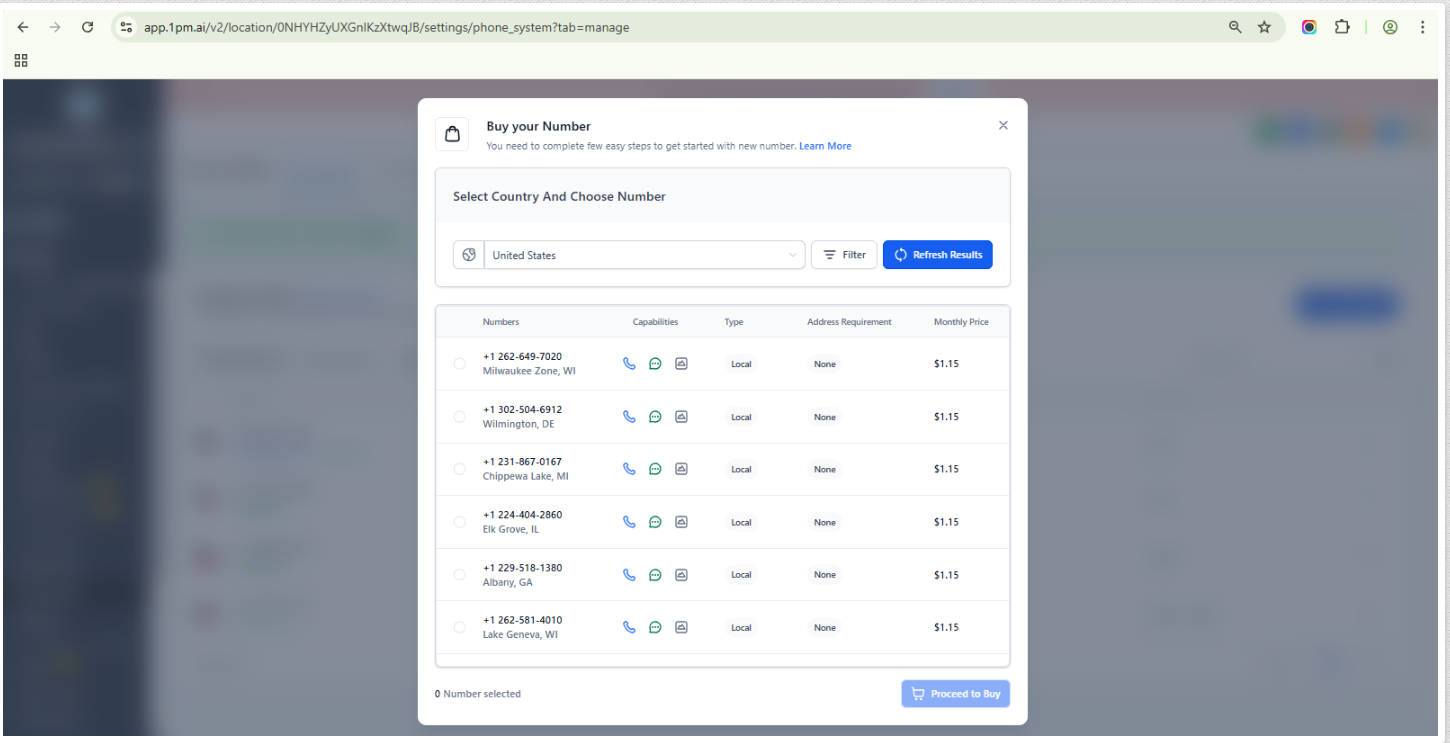Click MMS icon in Lake Geneva row
This screenshot has height=743, width=1450.
coord(681,628)
